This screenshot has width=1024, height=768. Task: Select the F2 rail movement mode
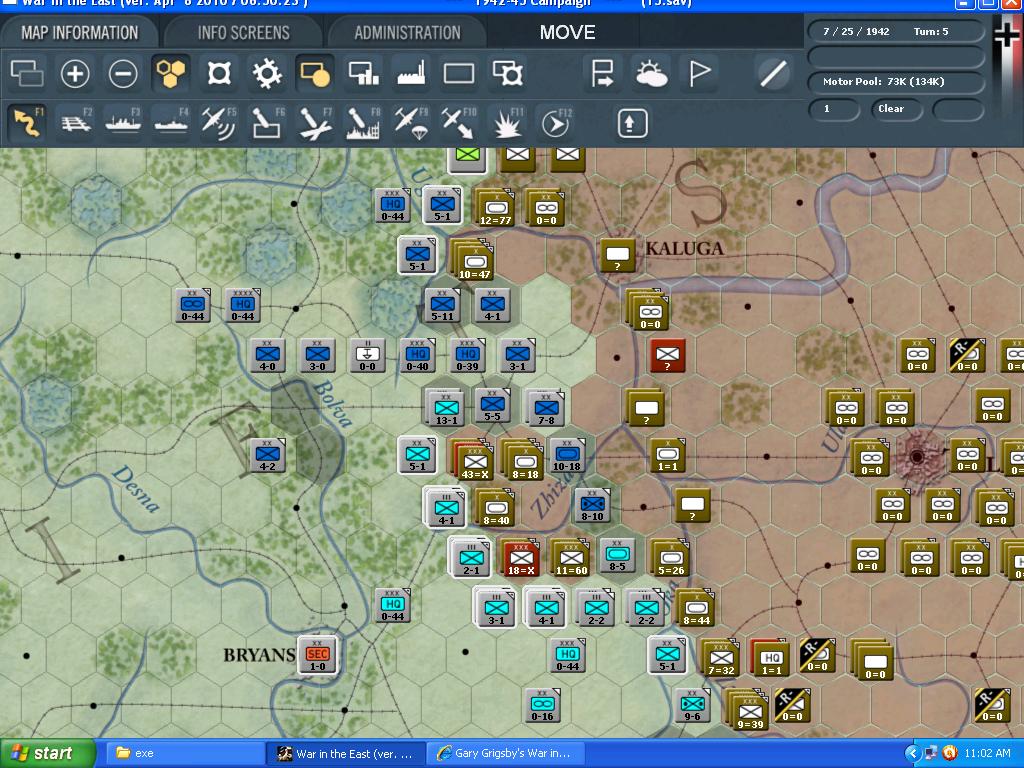coord(75,123)
